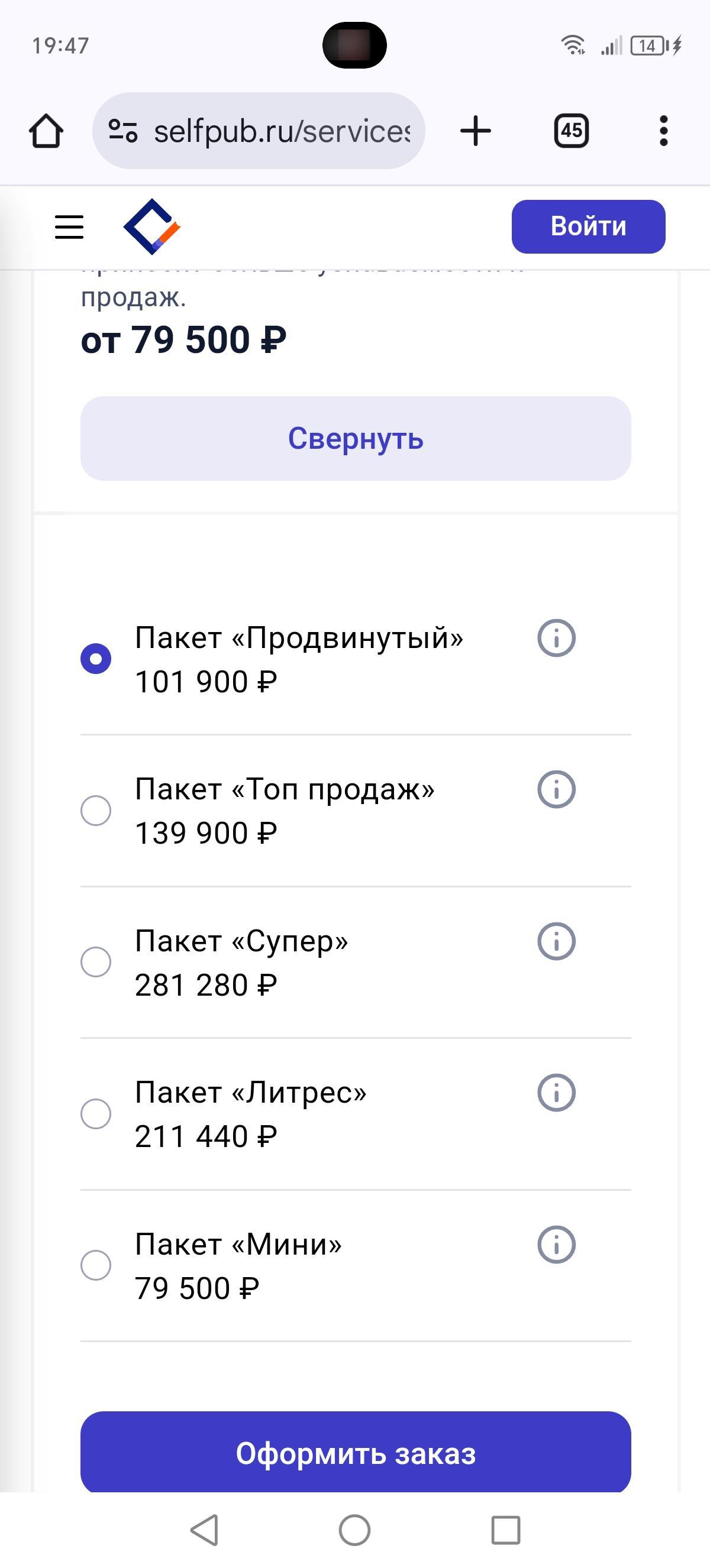The height and width of the screenshot is (1568, 710).
Task: Show info for Пакет «Литрес»
Action: 556,1093
